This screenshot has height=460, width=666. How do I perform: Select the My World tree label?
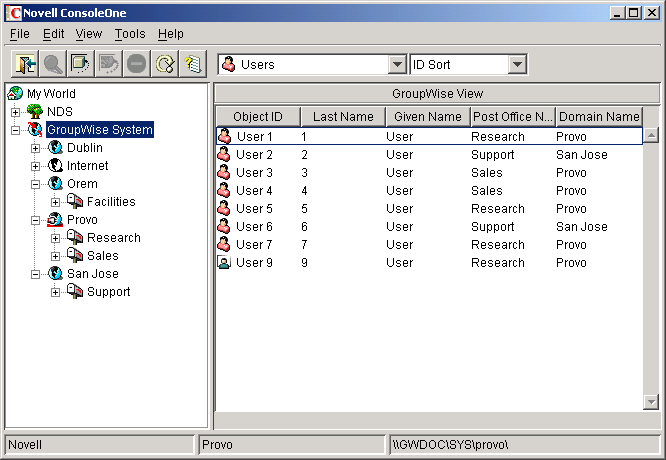51,93
